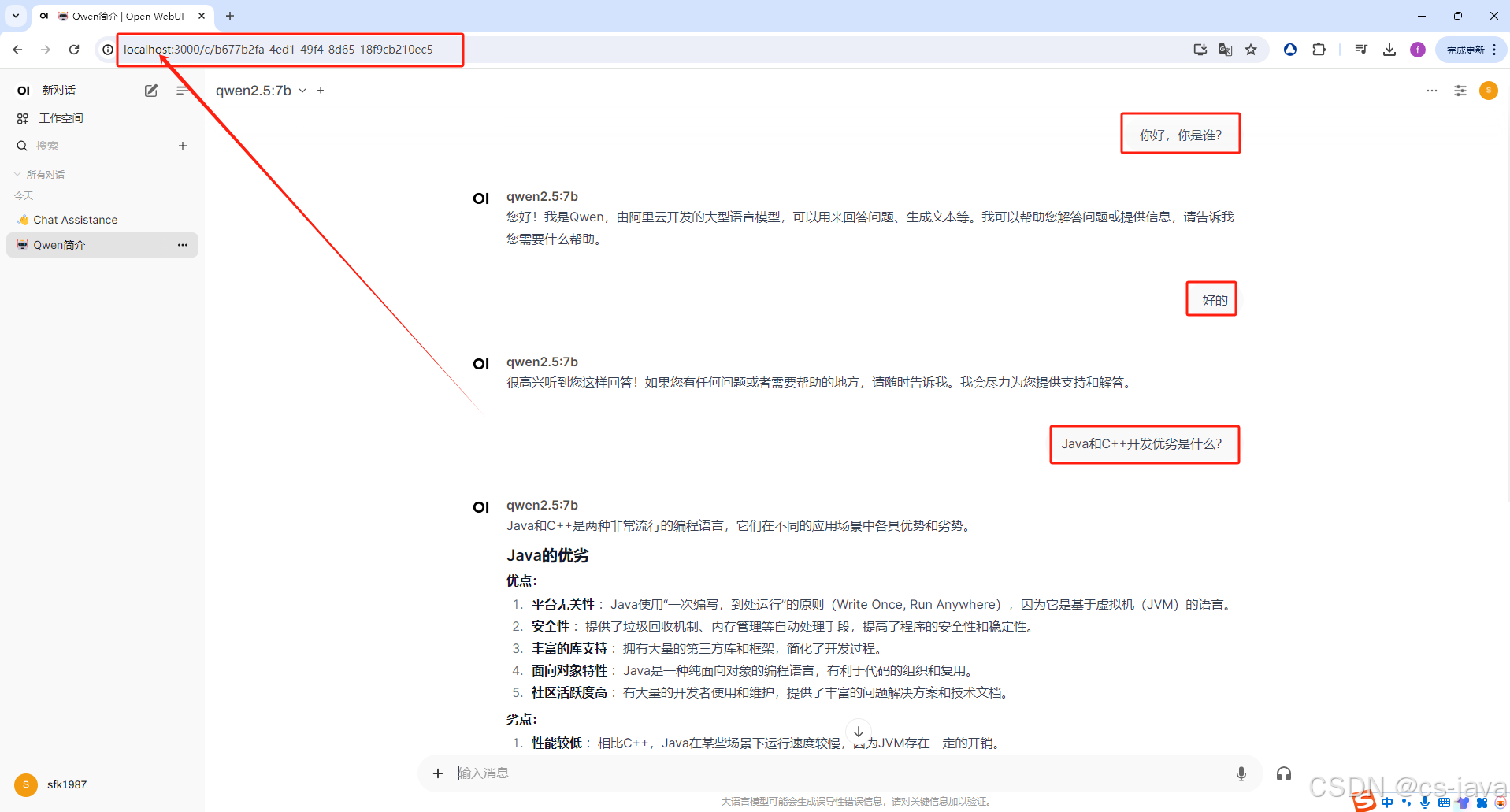The image size is (1510, 812).
Task: Click the 完成更新 update button
Action: click(x=1465, y=50)
